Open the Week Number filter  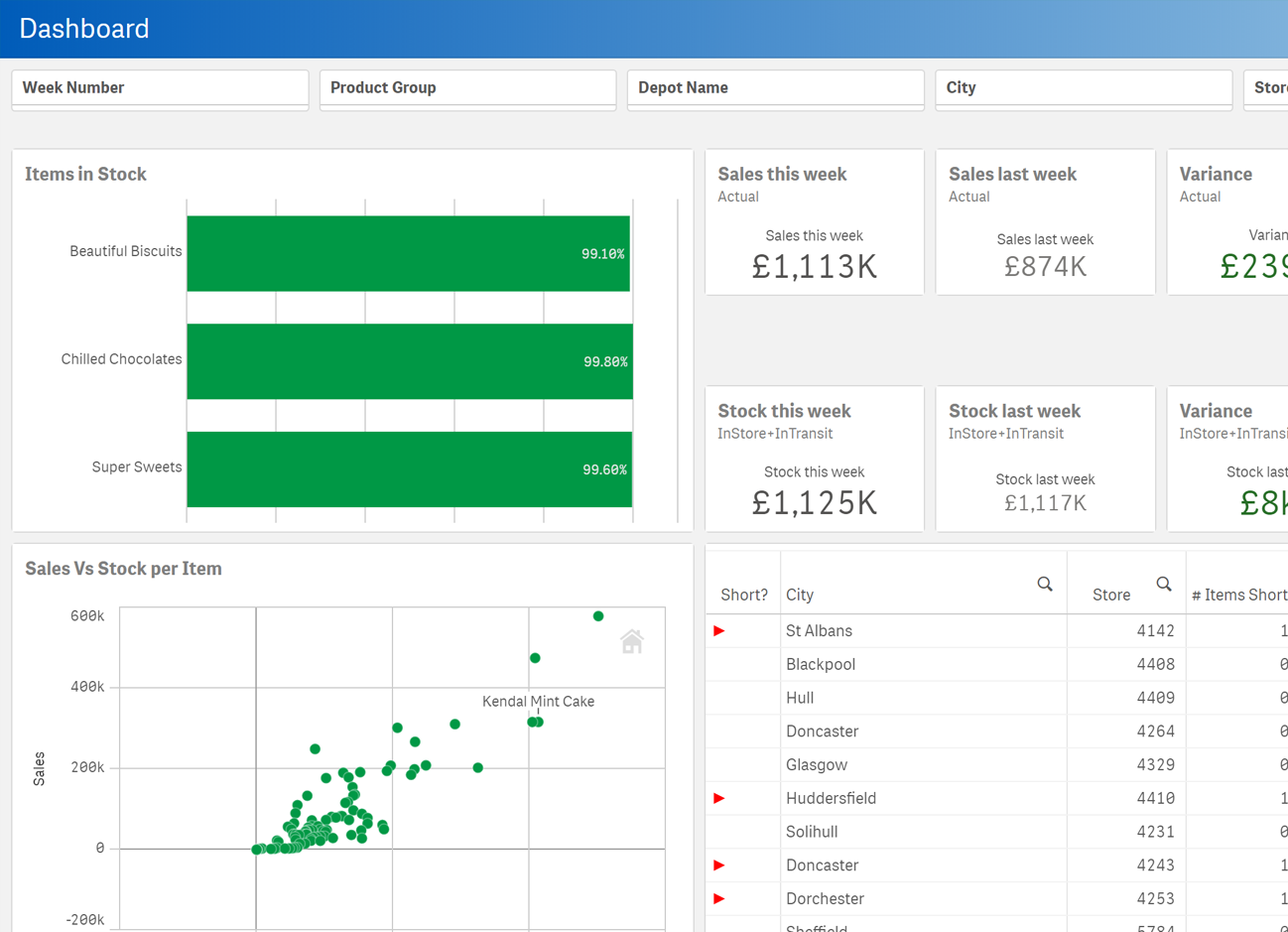(x=160, y=88)
